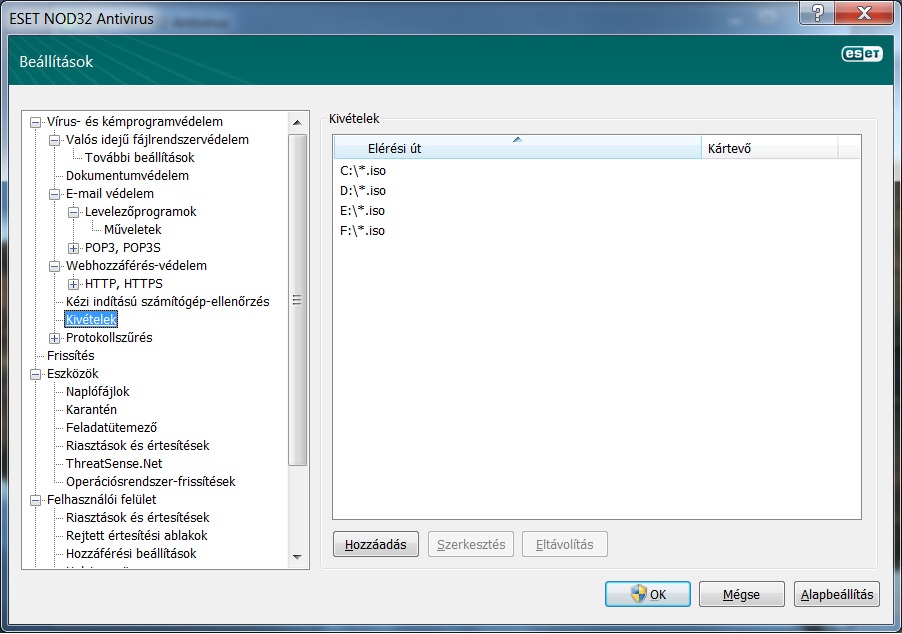Click the tree scrollbar down arrow
Screen dimensions: 902x634
(x=296, y=556)
